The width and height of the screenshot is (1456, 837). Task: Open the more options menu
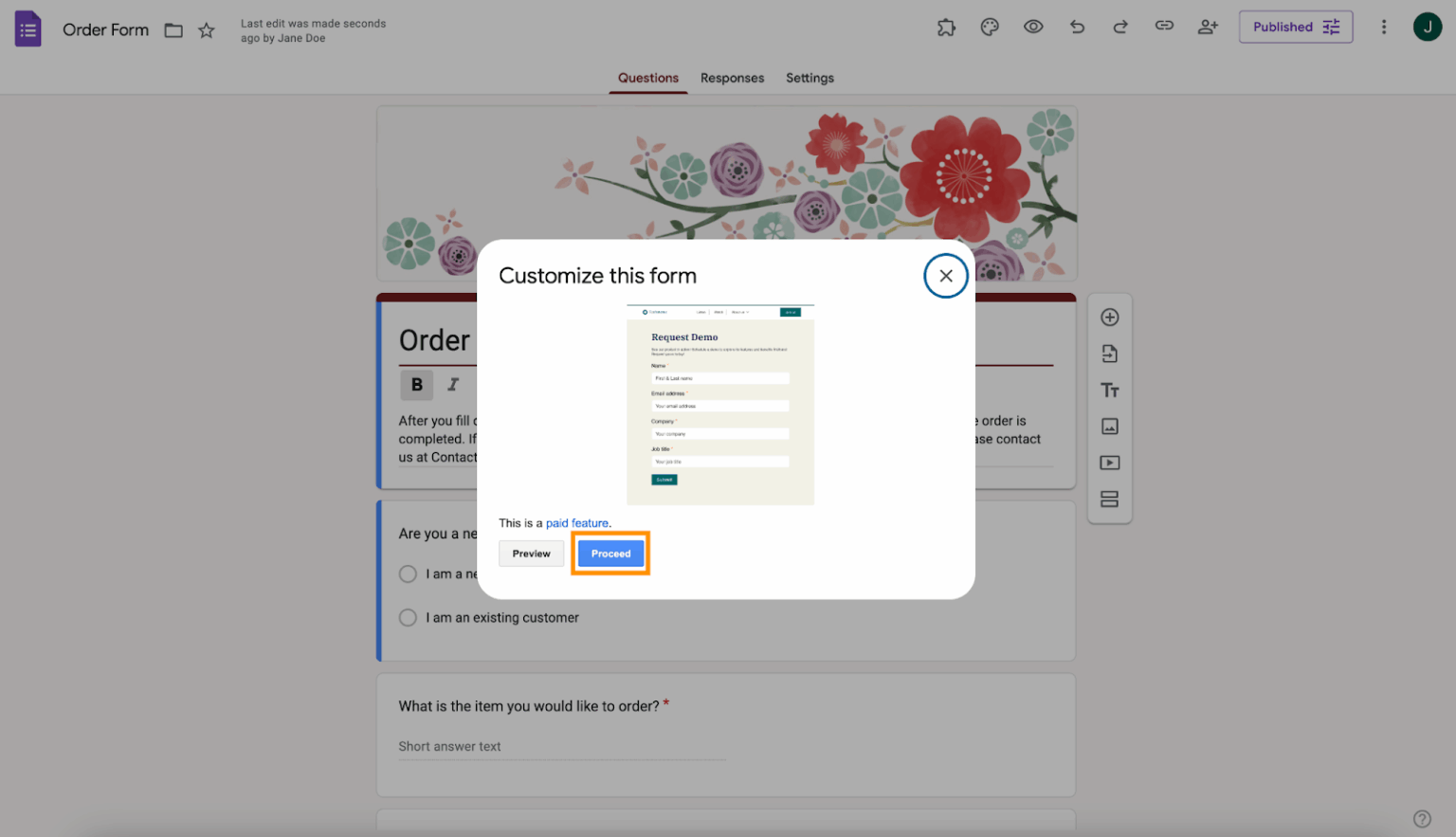[1384, 27]
